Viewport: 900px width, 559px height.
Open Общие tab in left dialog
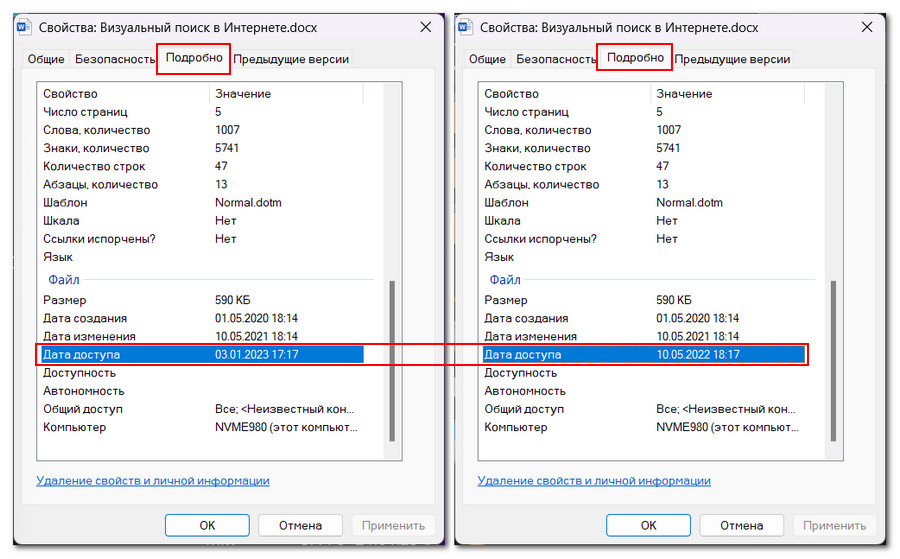[x=46, y=59]
